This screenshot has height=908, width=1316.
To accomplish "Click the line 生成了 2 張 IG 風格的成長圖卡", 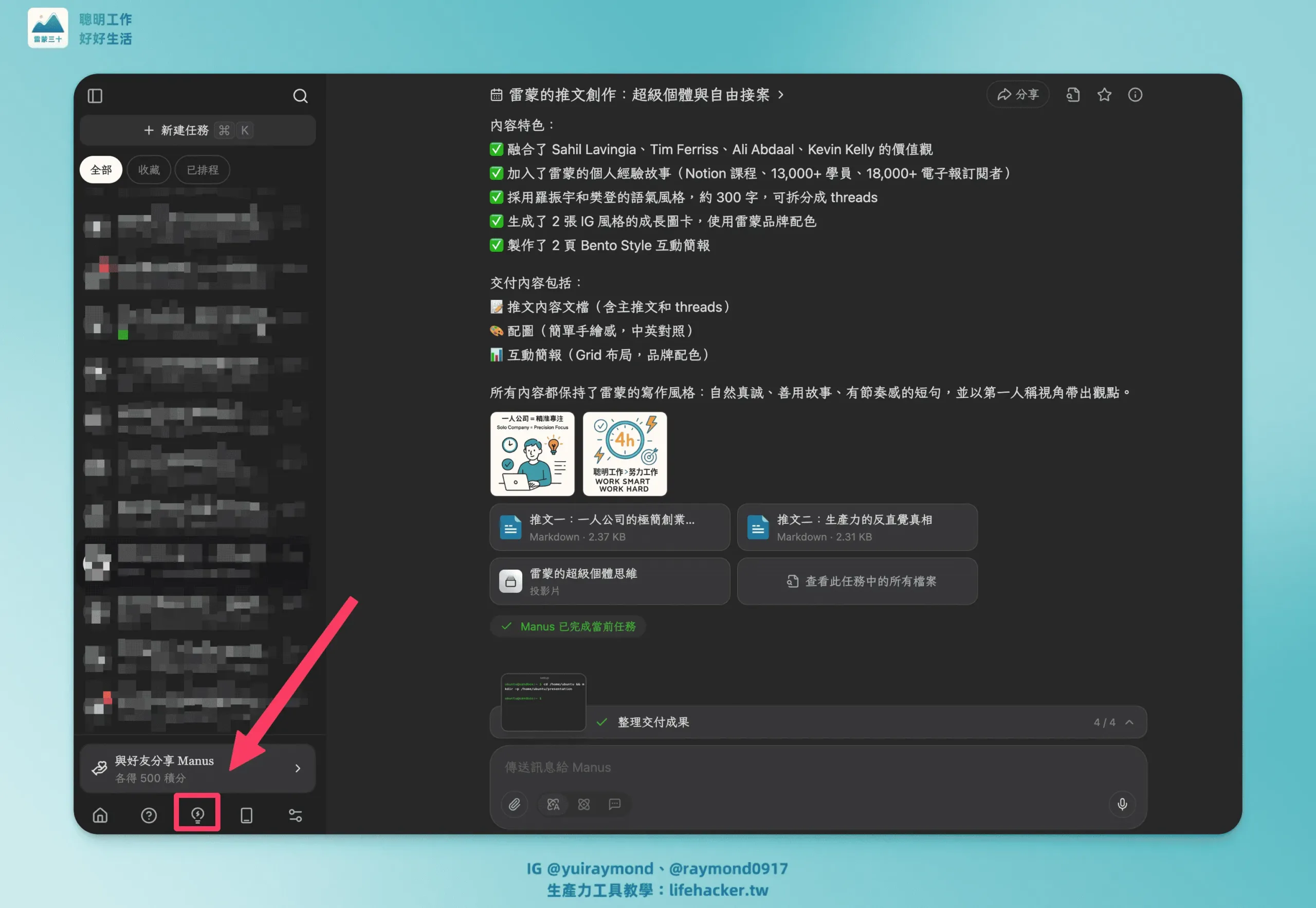I will click(653, 221).
